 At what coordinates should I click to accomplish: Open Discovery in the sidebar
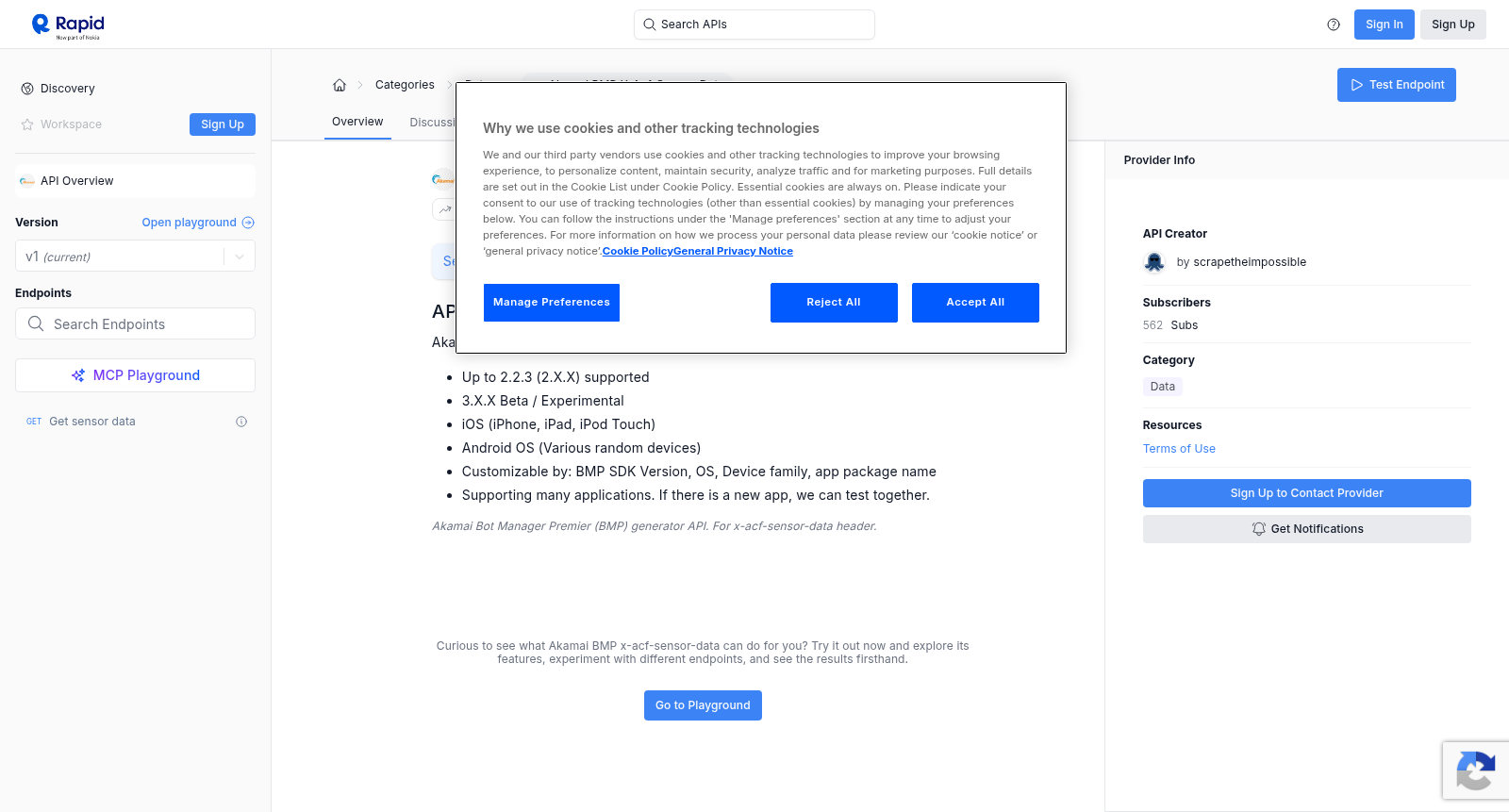[68, 89]
